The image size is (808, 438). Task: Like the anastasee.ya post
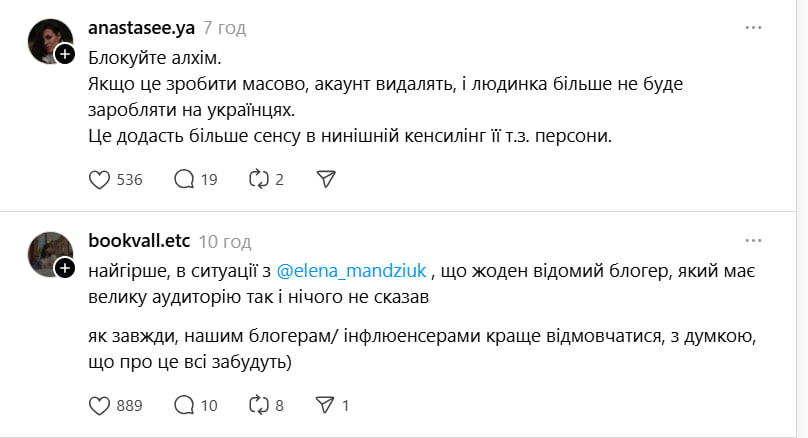pyautogui.click(x=99, y=179)
